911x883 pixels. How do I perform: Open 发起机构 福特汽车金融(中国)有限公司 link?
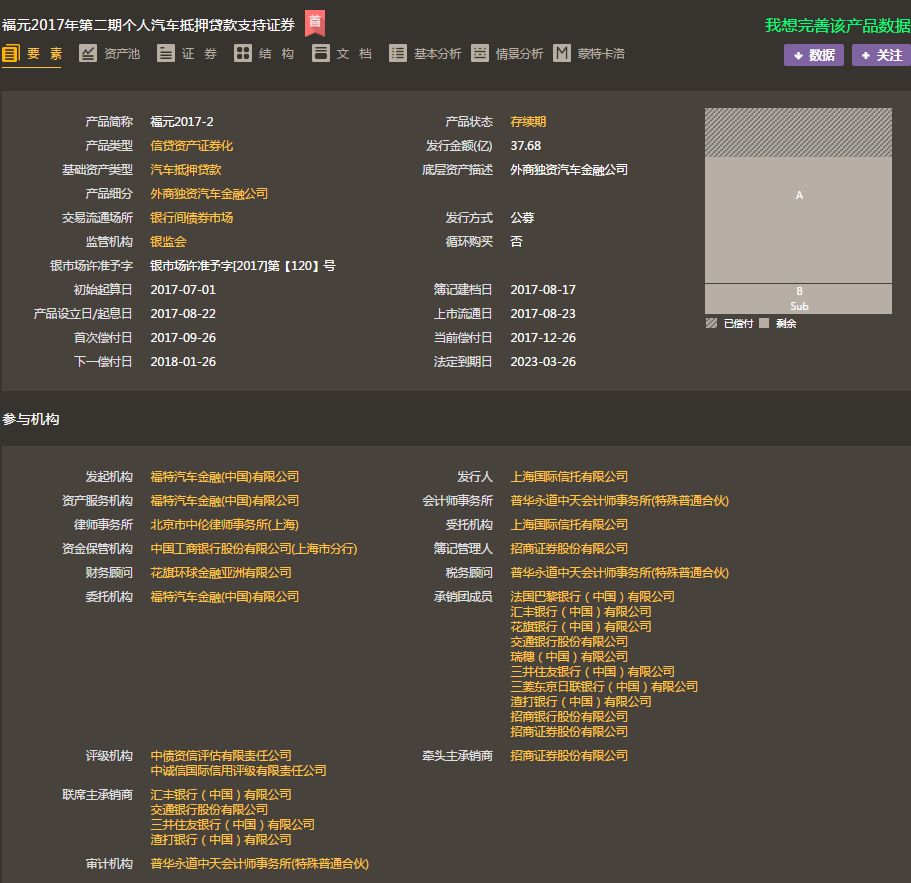pos(225,477)
